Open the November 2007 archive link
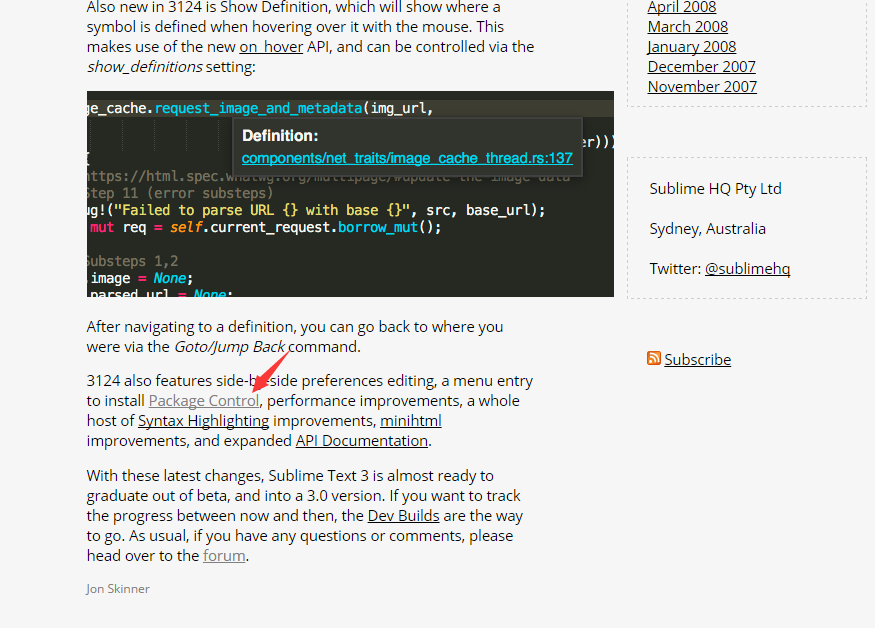This screenshot has width=875, height=628. pos(702,87)
